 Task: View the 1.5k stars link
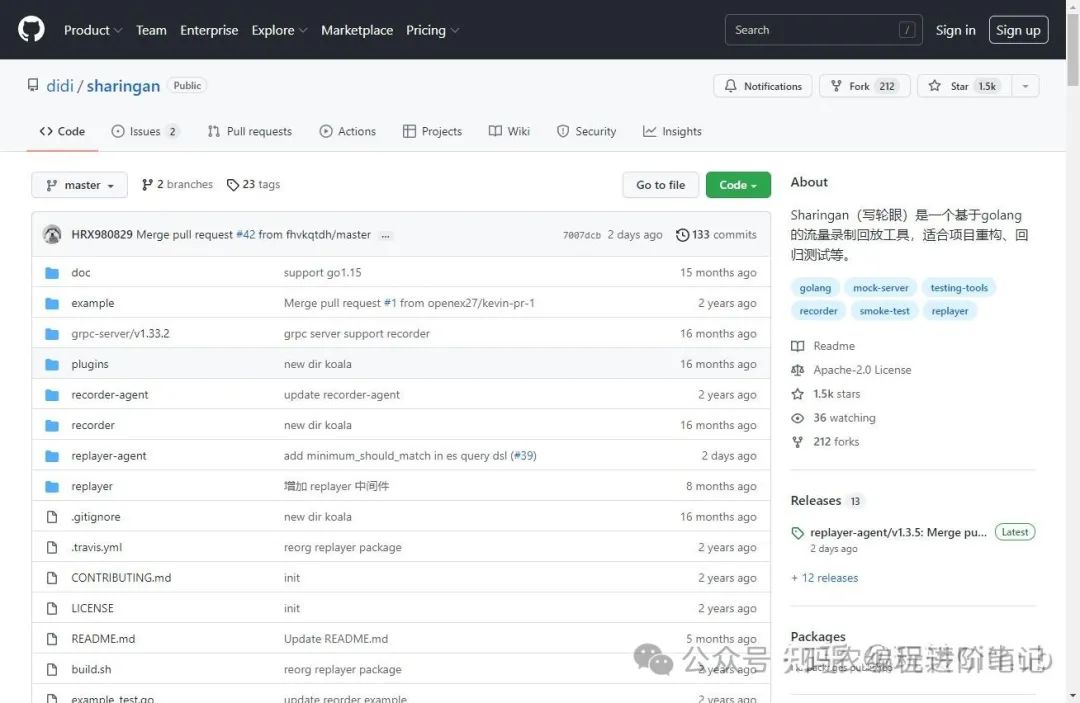click(826, 394)
